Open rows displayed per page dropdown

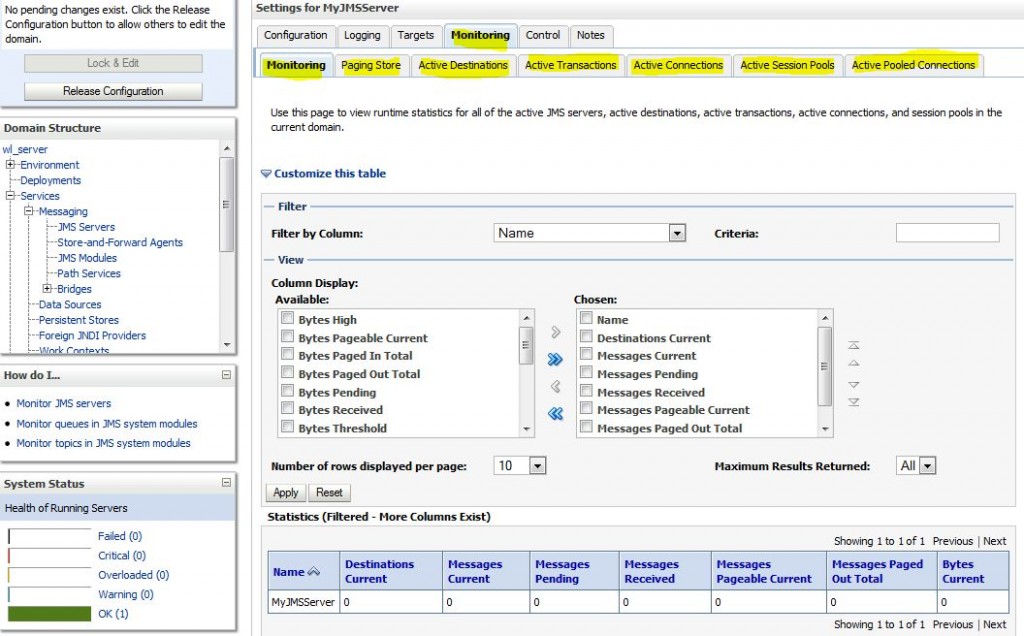point(520,466)
